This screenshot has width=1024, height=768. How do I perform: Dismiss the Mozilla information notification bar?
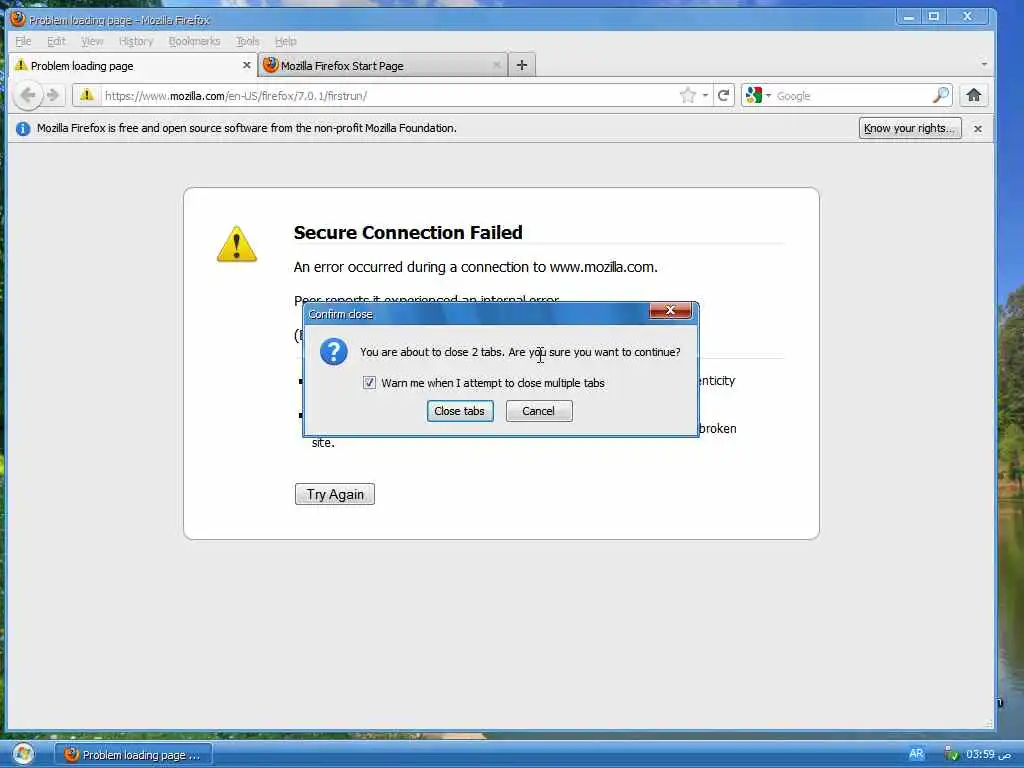(978, 129)
